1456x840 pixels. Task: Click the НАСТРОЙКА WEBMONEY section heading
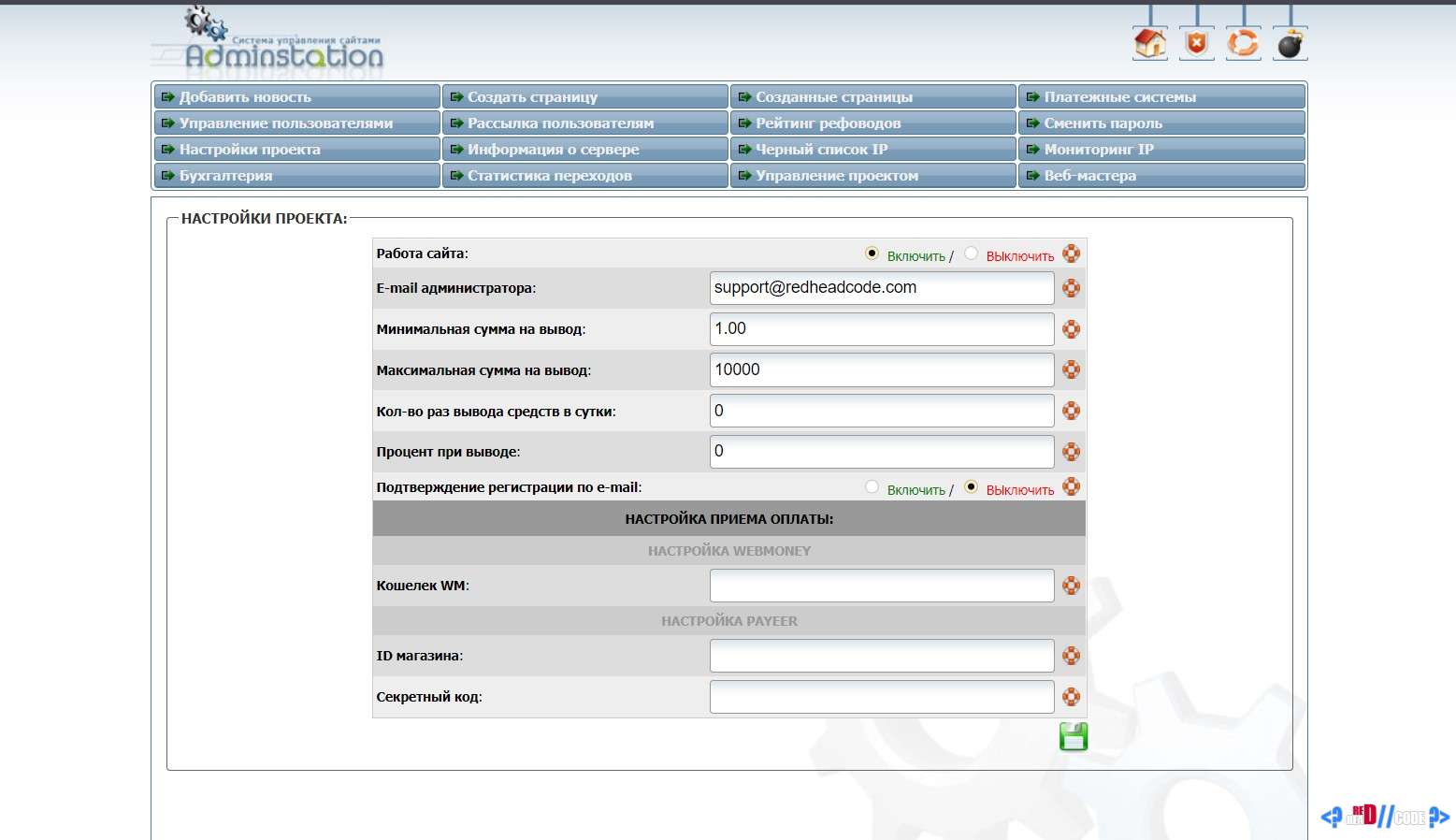729,551
